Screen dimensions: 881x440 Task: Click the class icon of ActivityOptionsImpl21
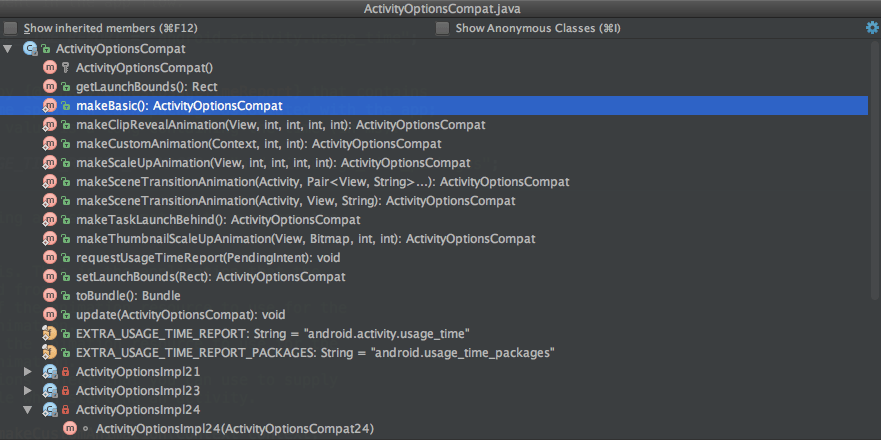pyautogui.click(x=50, y=372)
